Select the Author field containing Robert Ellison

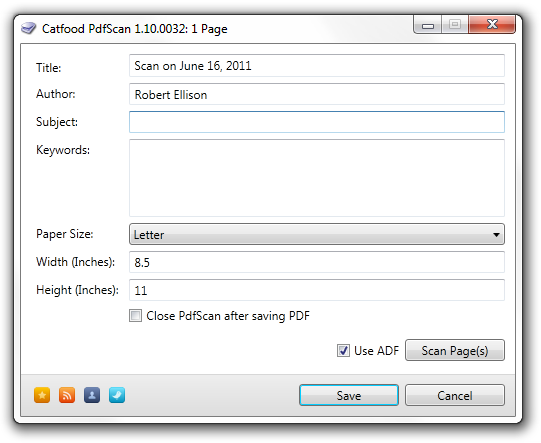point(317,94)
